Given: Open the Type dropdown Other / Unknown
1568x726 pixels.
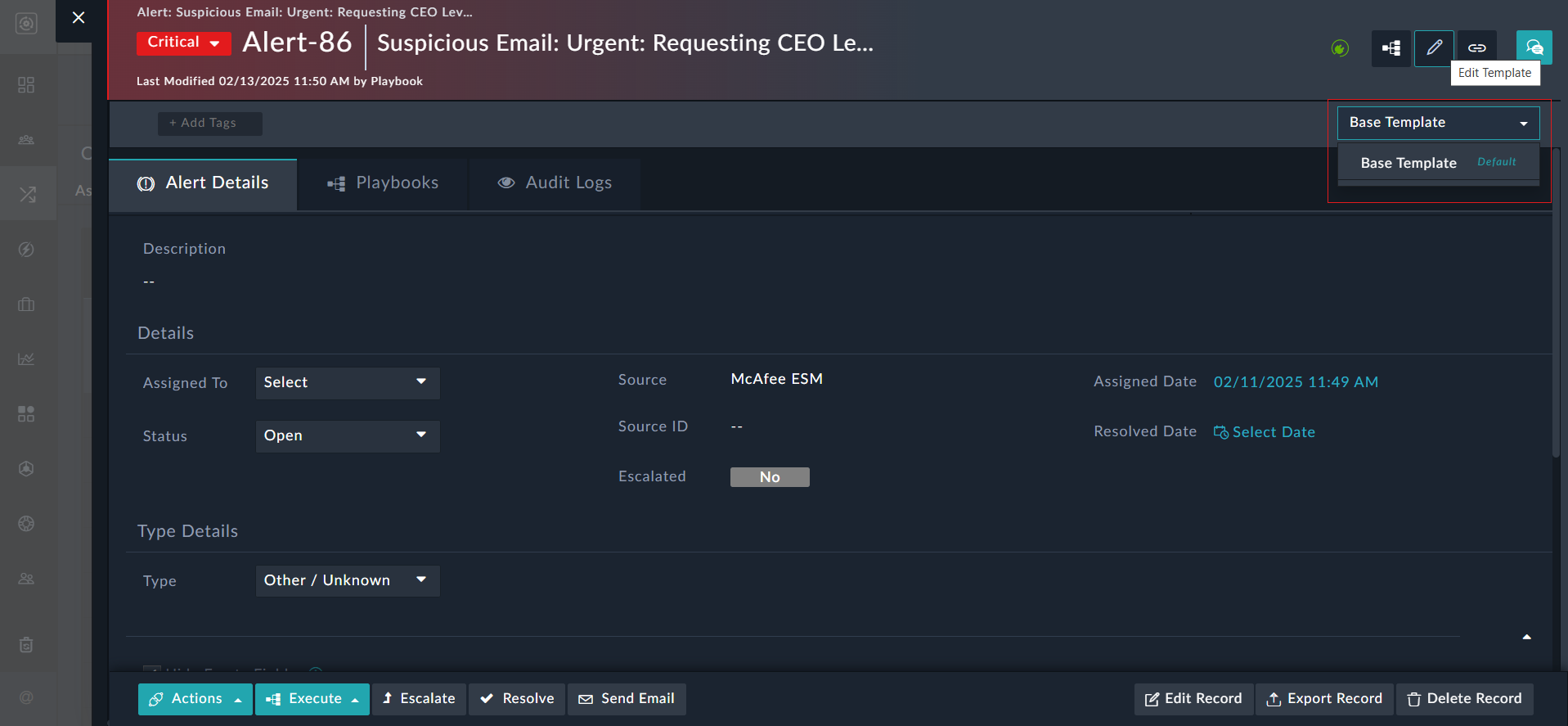Looking at the screenshot, I should tap(348, 581).
